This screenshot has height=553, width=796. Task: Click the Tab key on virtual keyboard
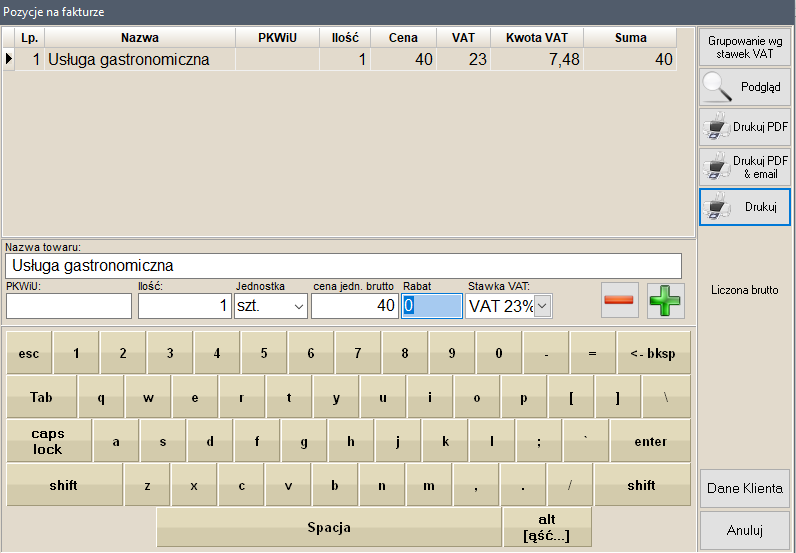click(41, 398)
